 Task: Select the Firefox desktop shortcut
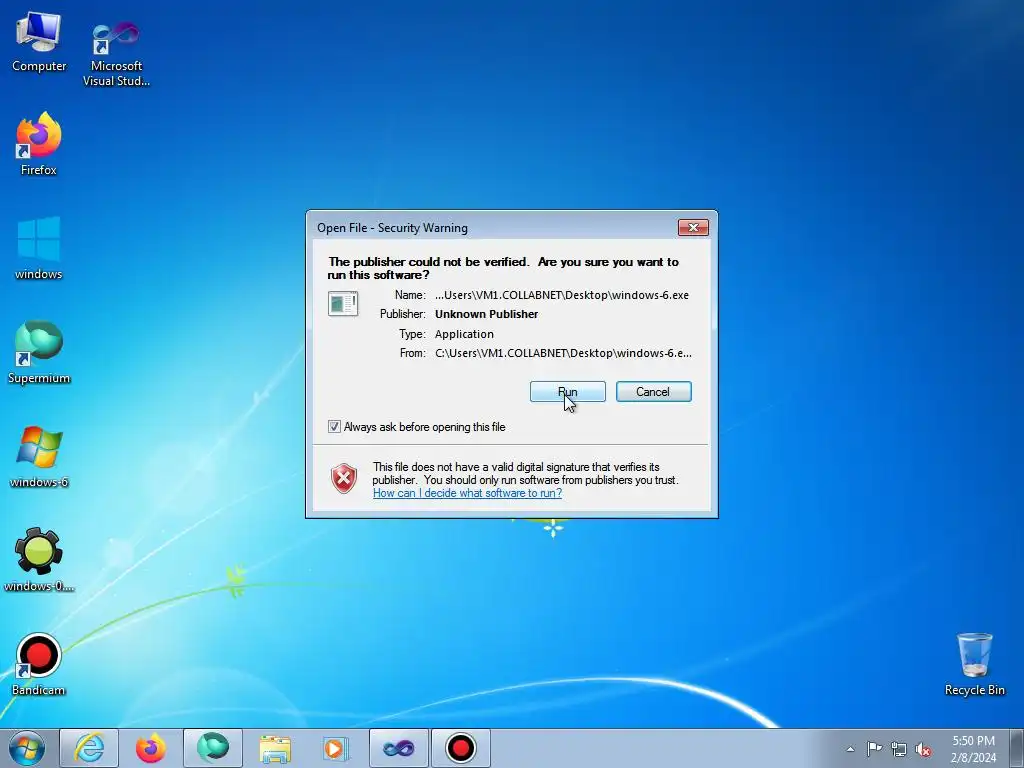click(x=39, y=144)
